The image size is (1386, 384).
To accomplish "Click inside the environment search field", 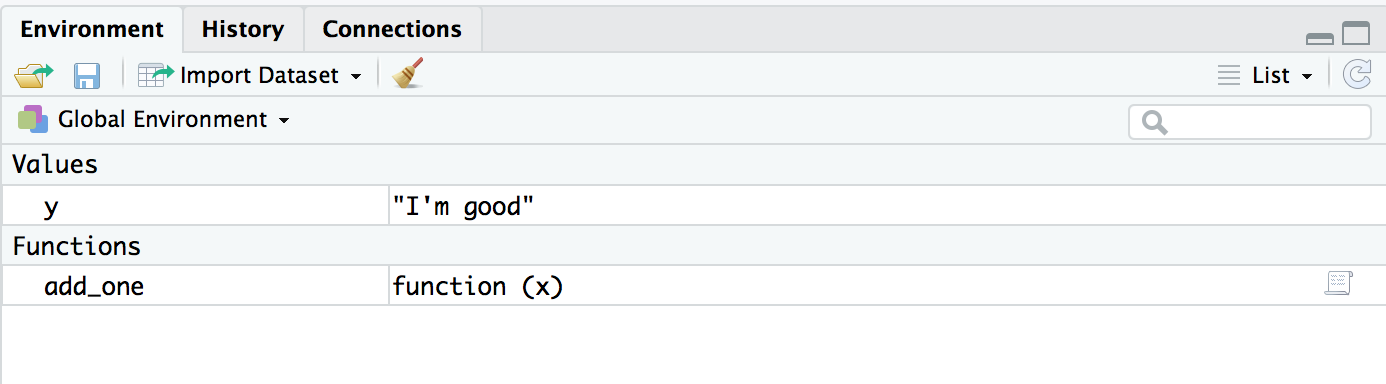I will [1250, 122].
